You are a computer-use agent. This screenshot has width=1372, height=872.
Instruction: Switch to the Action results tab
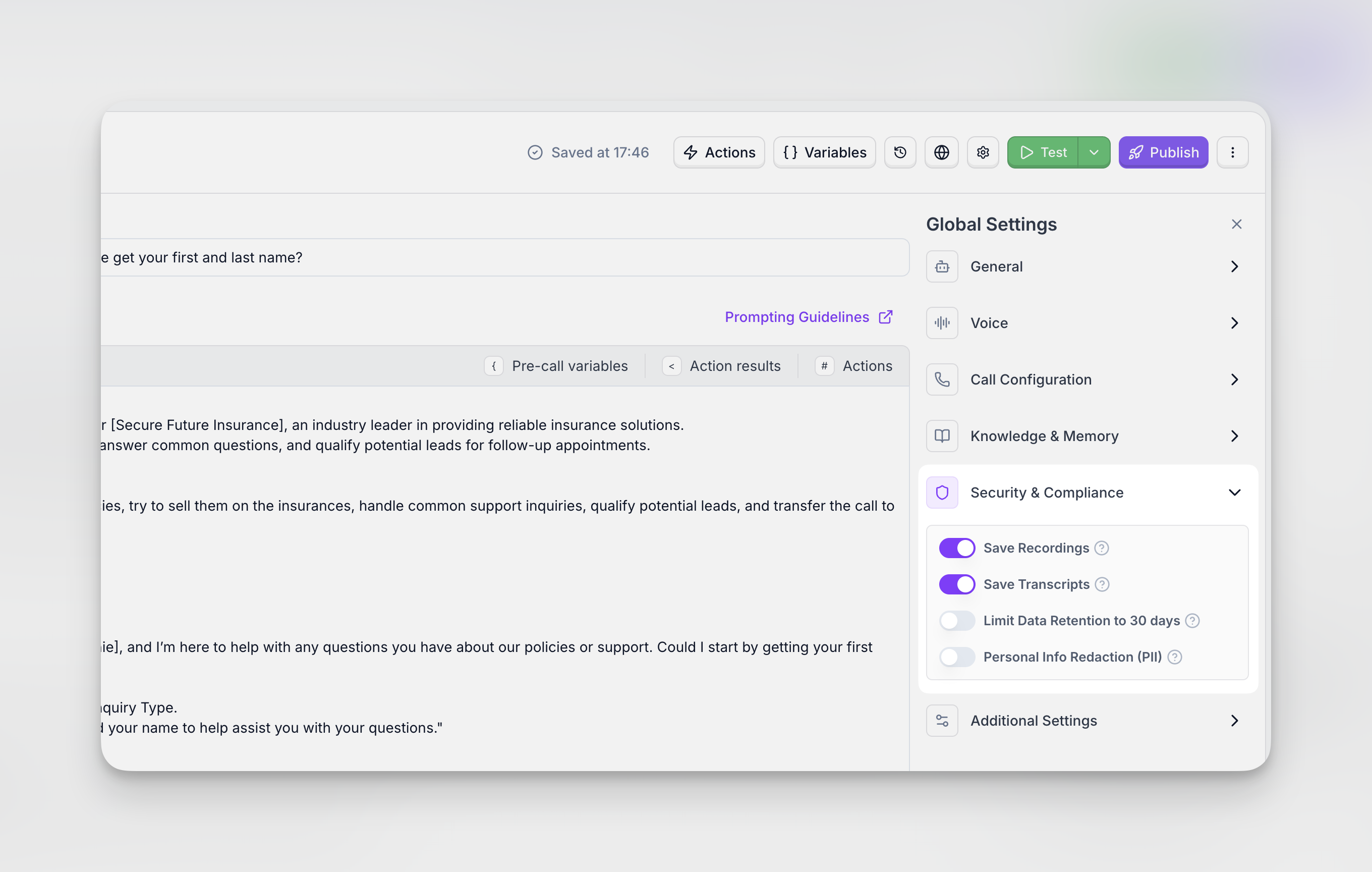[723, 365]
